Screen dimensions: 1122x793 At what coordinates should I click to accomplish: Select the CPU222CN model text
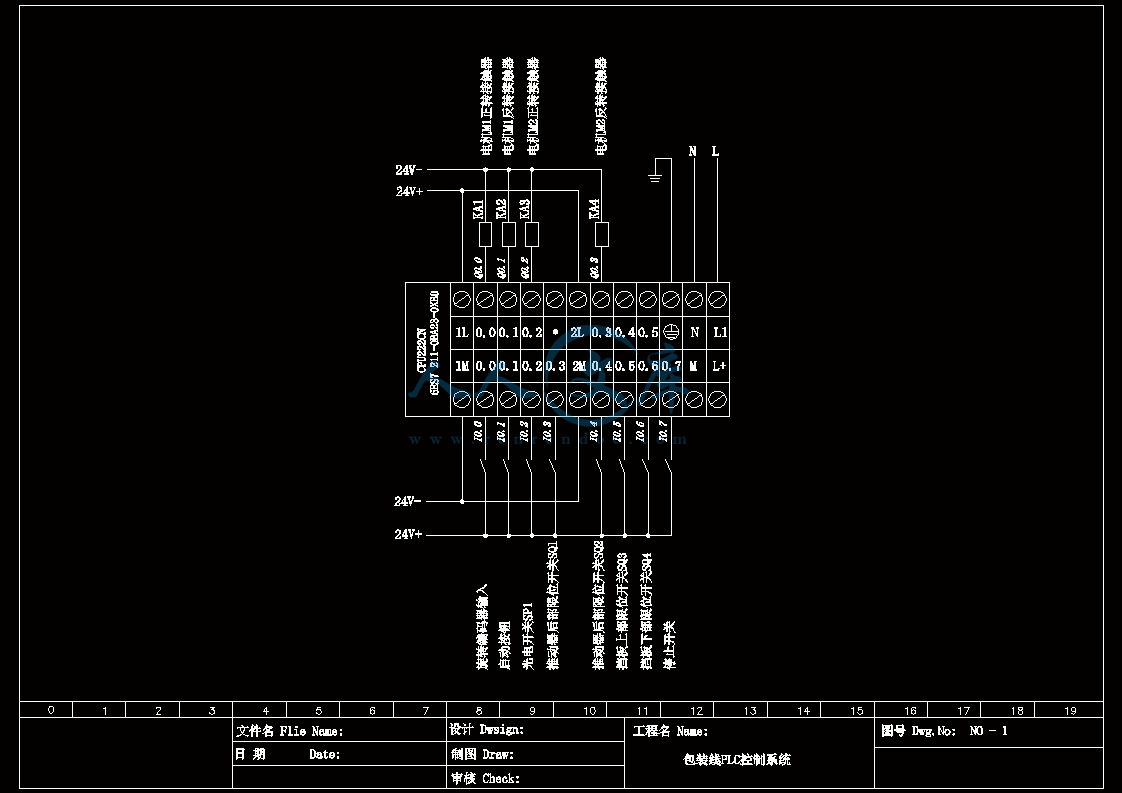421,351
